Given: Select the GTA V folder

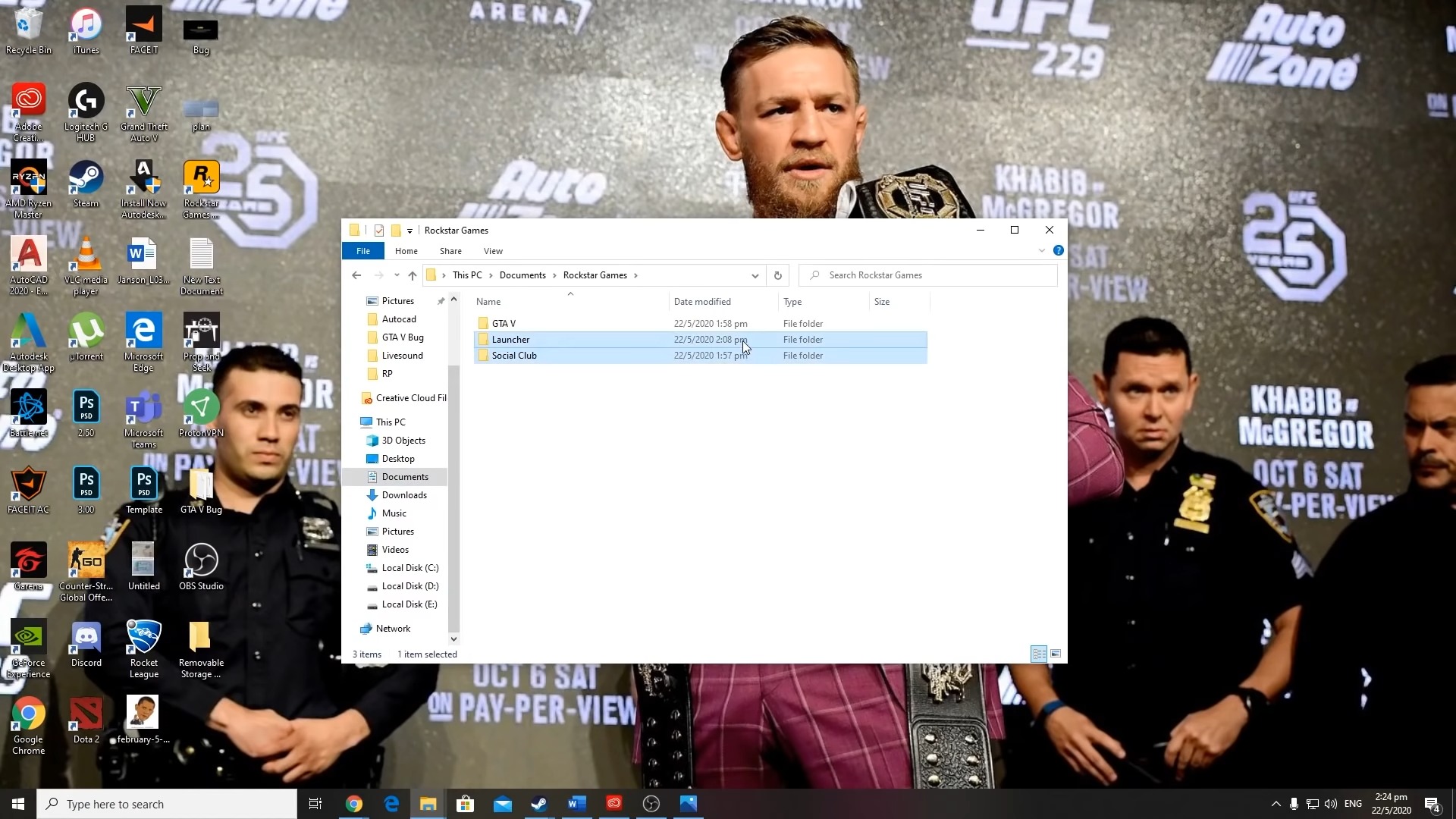Looking at the screenshot, I should click(700, 324).
